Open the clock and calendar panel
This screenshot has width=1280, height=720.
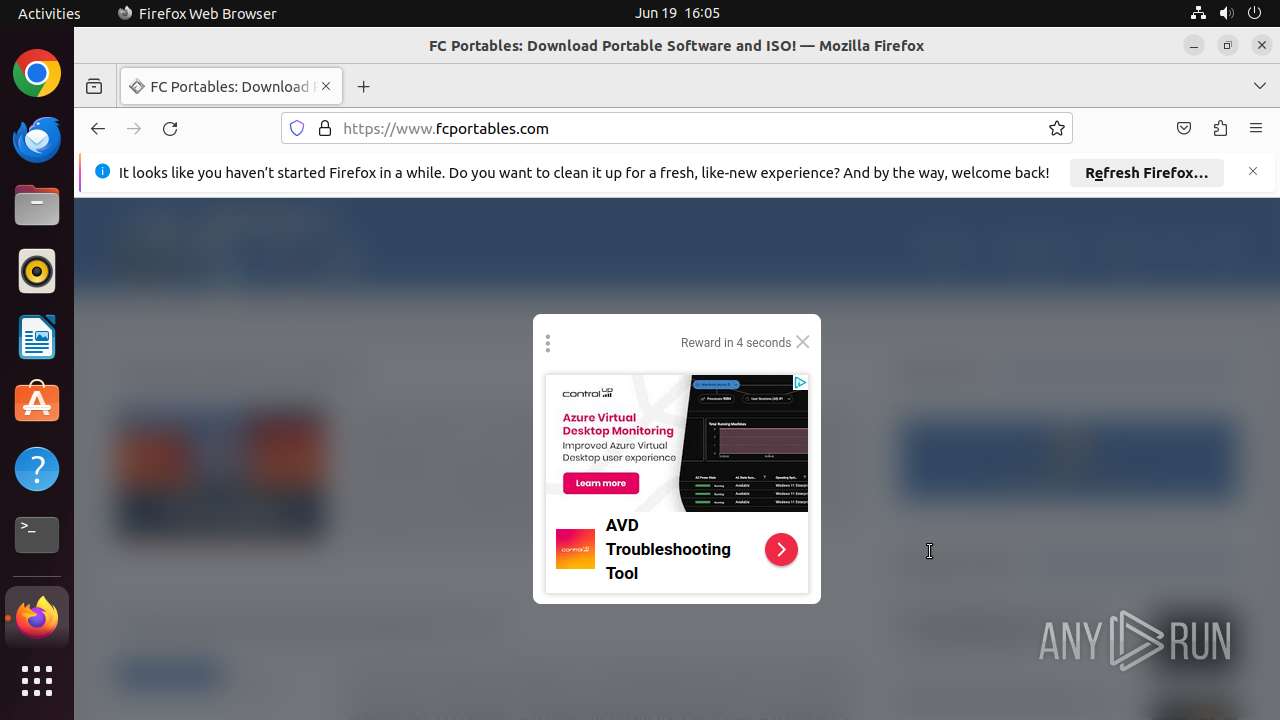click(677, 13)
